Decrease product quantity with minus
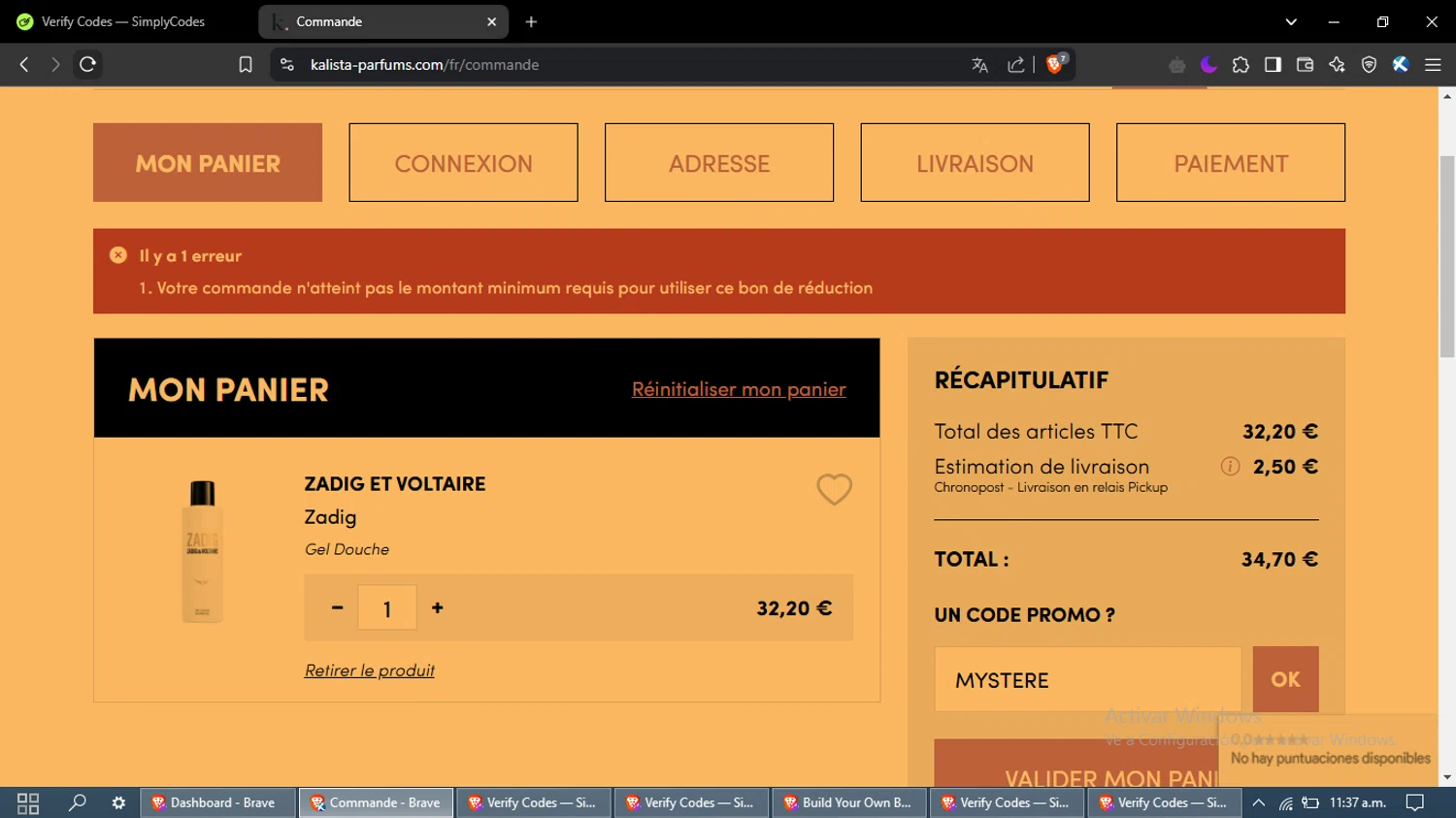 pyautogui.click(x=337, y=608)
